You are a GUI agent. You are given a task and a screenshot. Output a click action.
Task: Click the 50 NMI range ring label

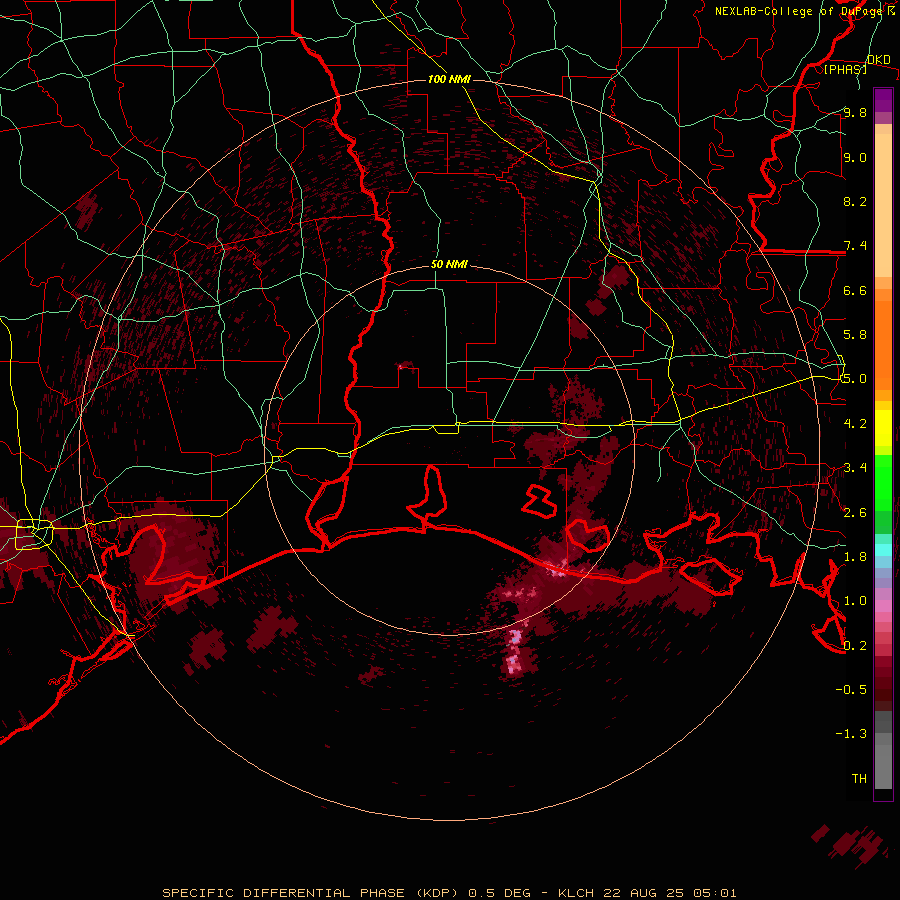(449, 264)
